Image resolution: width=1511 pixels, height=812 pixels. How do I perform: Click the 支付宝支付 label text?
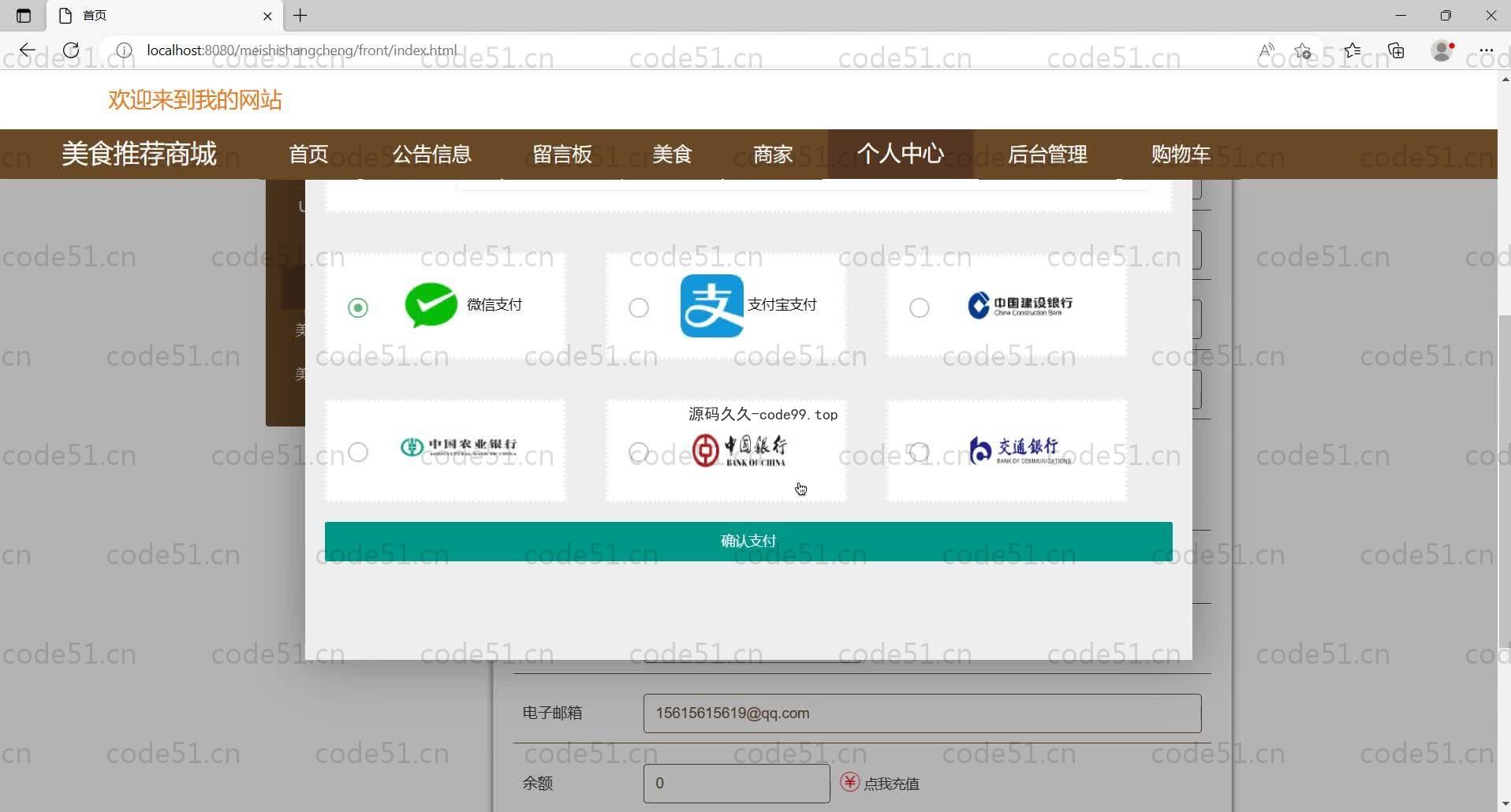782,305
